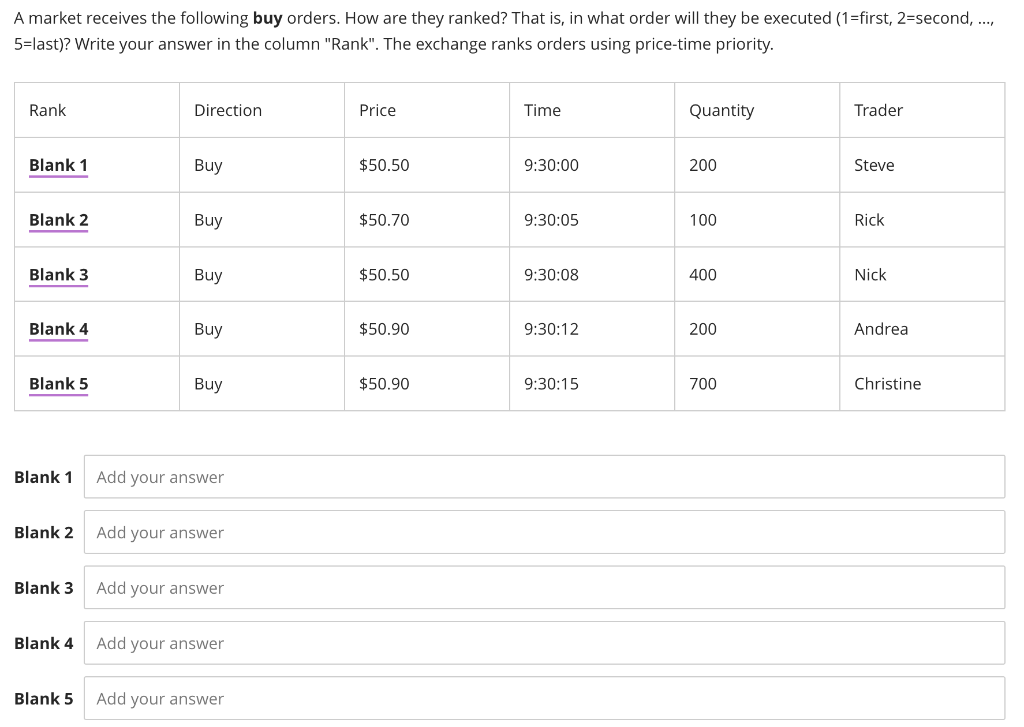Click Andrea's time cell showing 9:30:12
The height and width of the screenshot is (727, 1024).
coord(551,329)
